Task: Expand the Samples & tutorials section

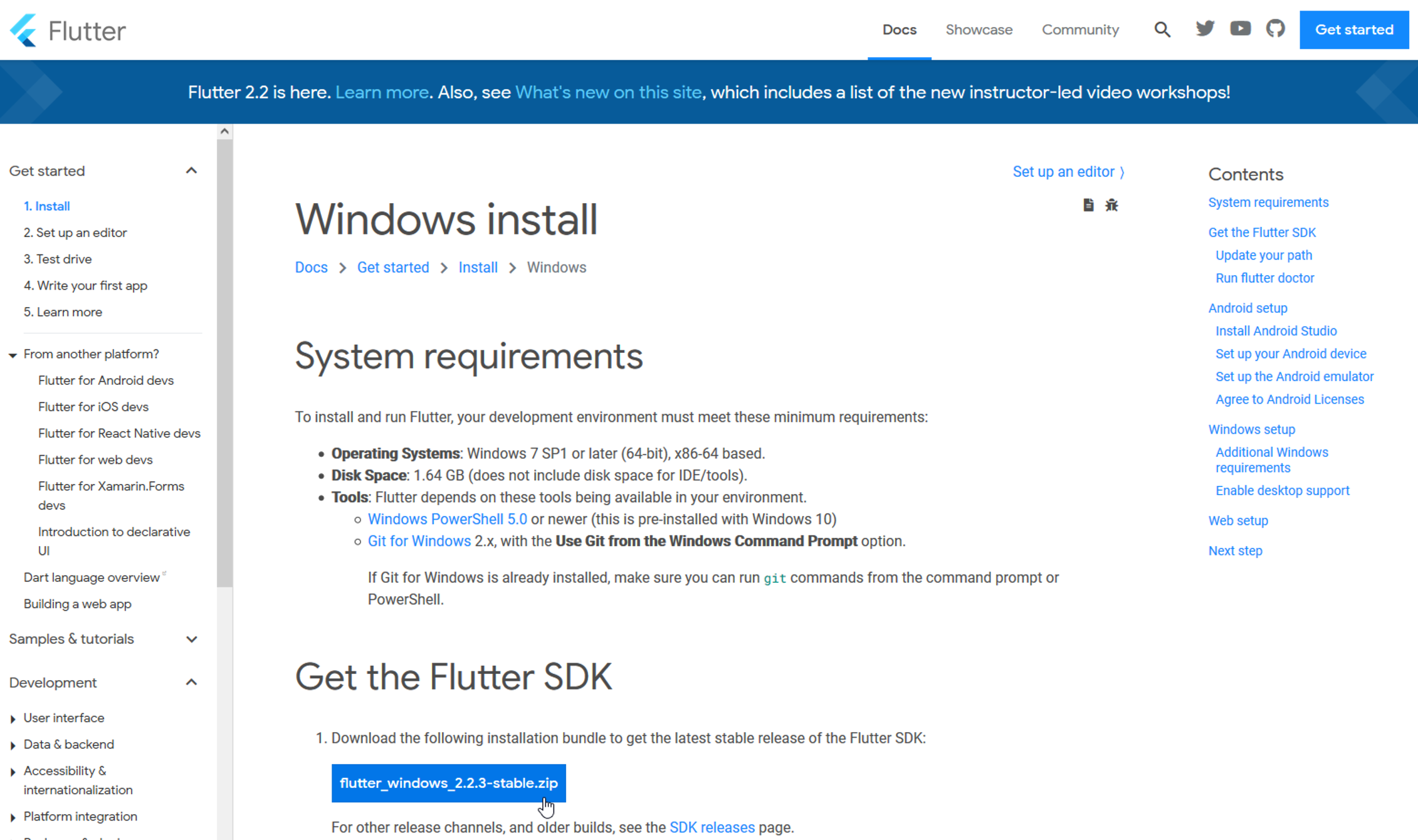Action: click(191, 639)
